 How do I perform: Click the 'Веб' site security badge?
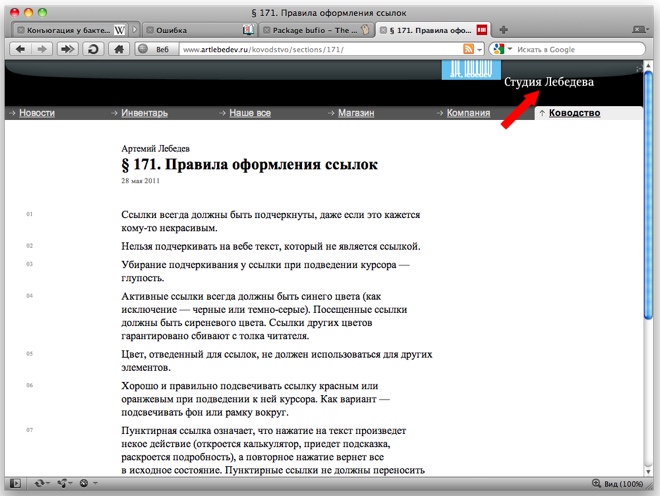coord(157,49)
